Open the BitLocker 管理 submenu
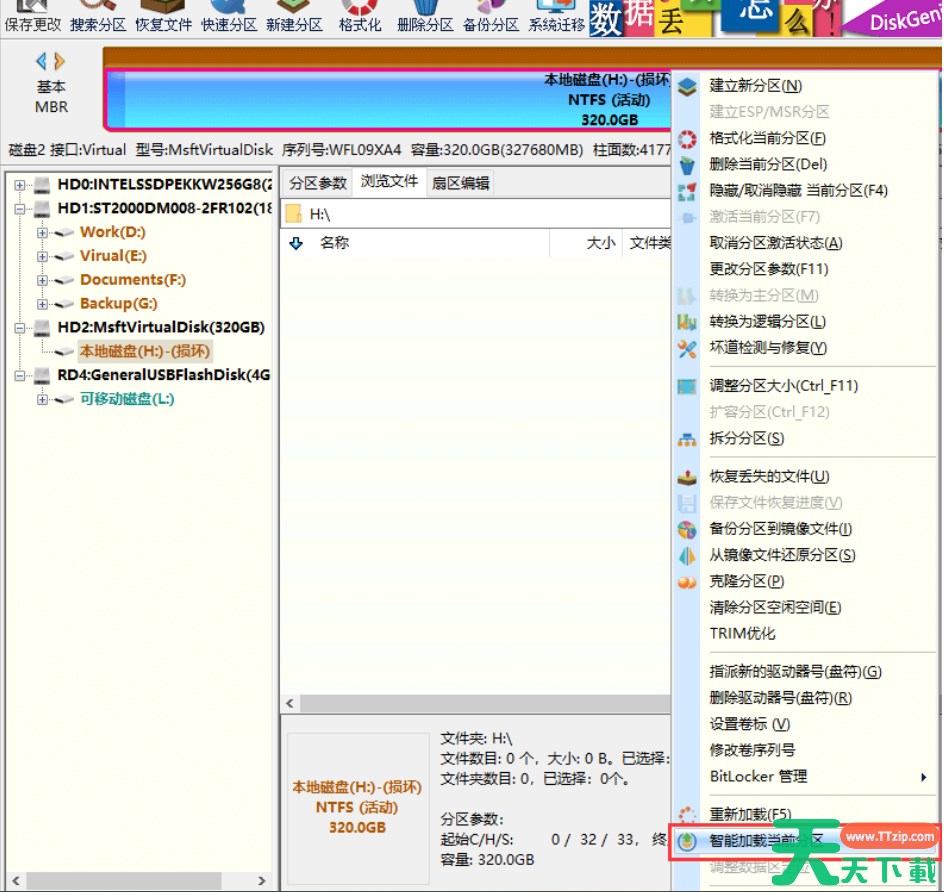Screen dimensions: 944x892 (x=758, y=776)
